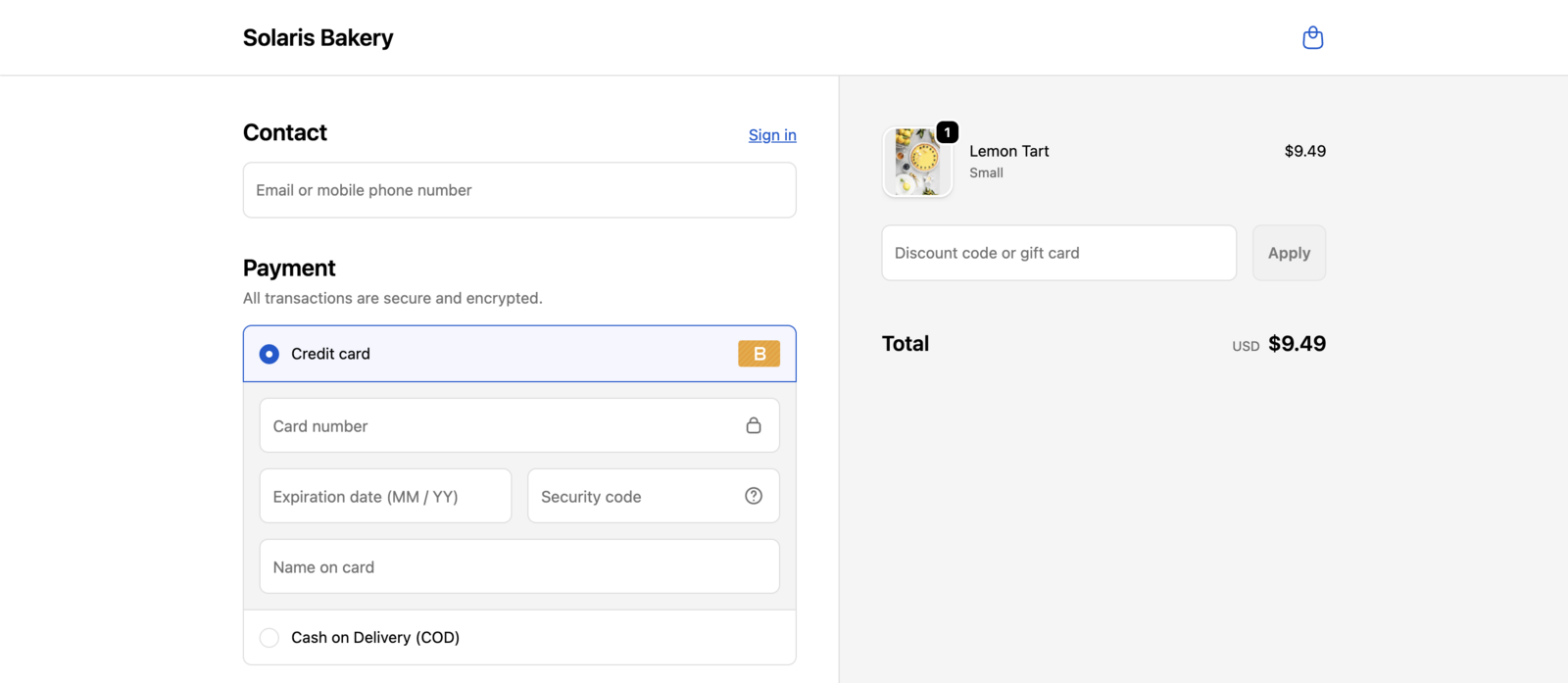Click the Small variant label
The width and height of the screenshot is (1568, 683).
pyautogui.click(x=986, y=172)
